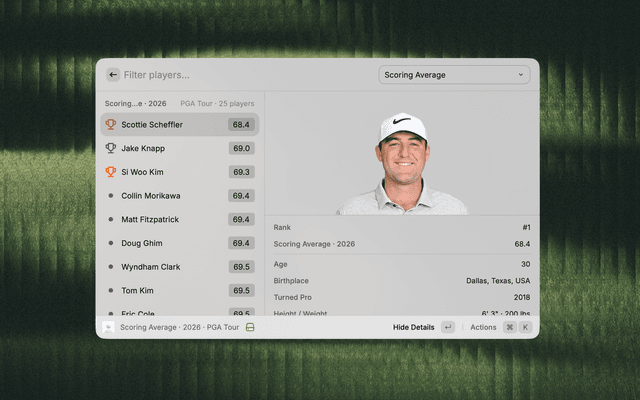Viewport: 640px width, 400px height.
Task: Click the green icon after PGA Tour
Action: (x=250, y=327)
